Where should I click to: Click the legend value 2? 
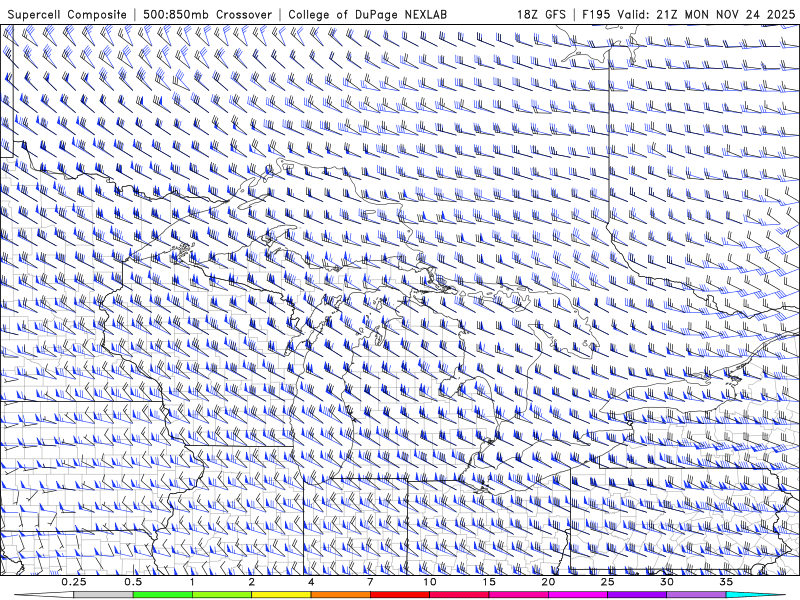(252, 582)
